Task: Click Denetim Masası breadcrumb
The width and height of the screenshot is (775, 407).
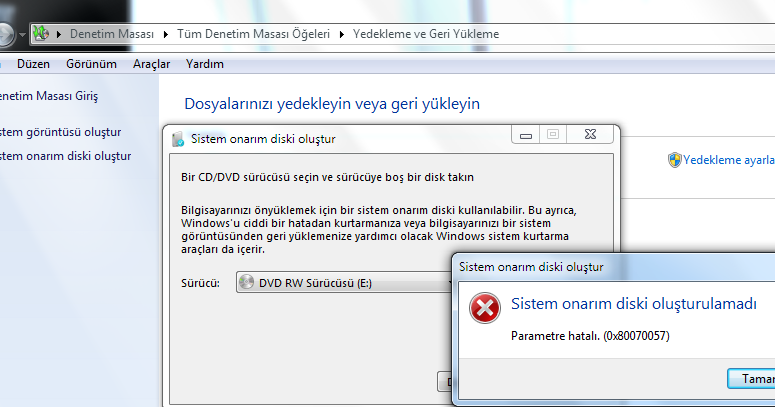Action: (112, 34)
